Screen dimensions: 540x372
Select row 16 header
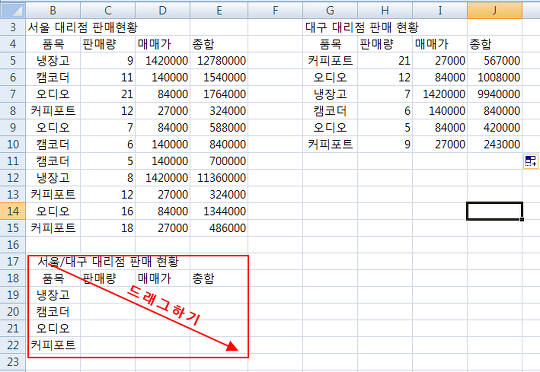coord(13,245)
